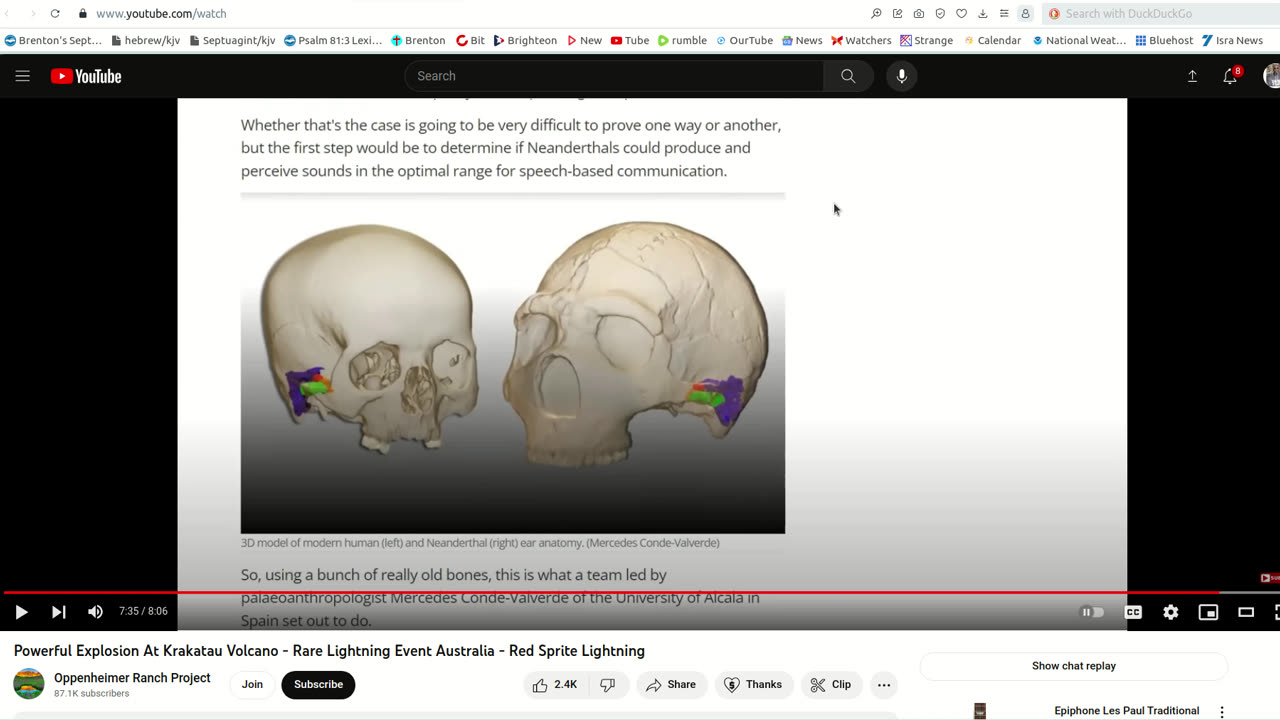This screenshot has width=1280, height=720.
Task: Send a Thanks to the creator
Action: tap(753, 685)
